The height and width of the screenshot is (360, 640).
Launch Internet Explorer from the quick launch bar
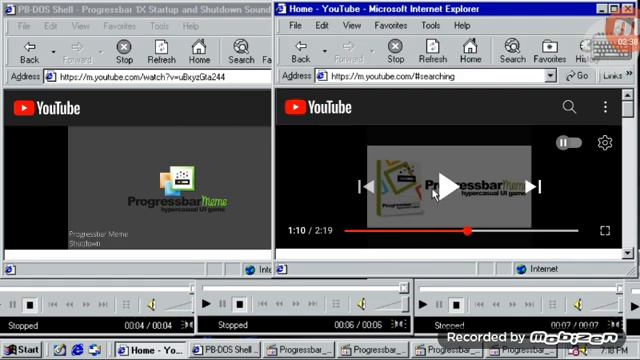click(77, 350)
